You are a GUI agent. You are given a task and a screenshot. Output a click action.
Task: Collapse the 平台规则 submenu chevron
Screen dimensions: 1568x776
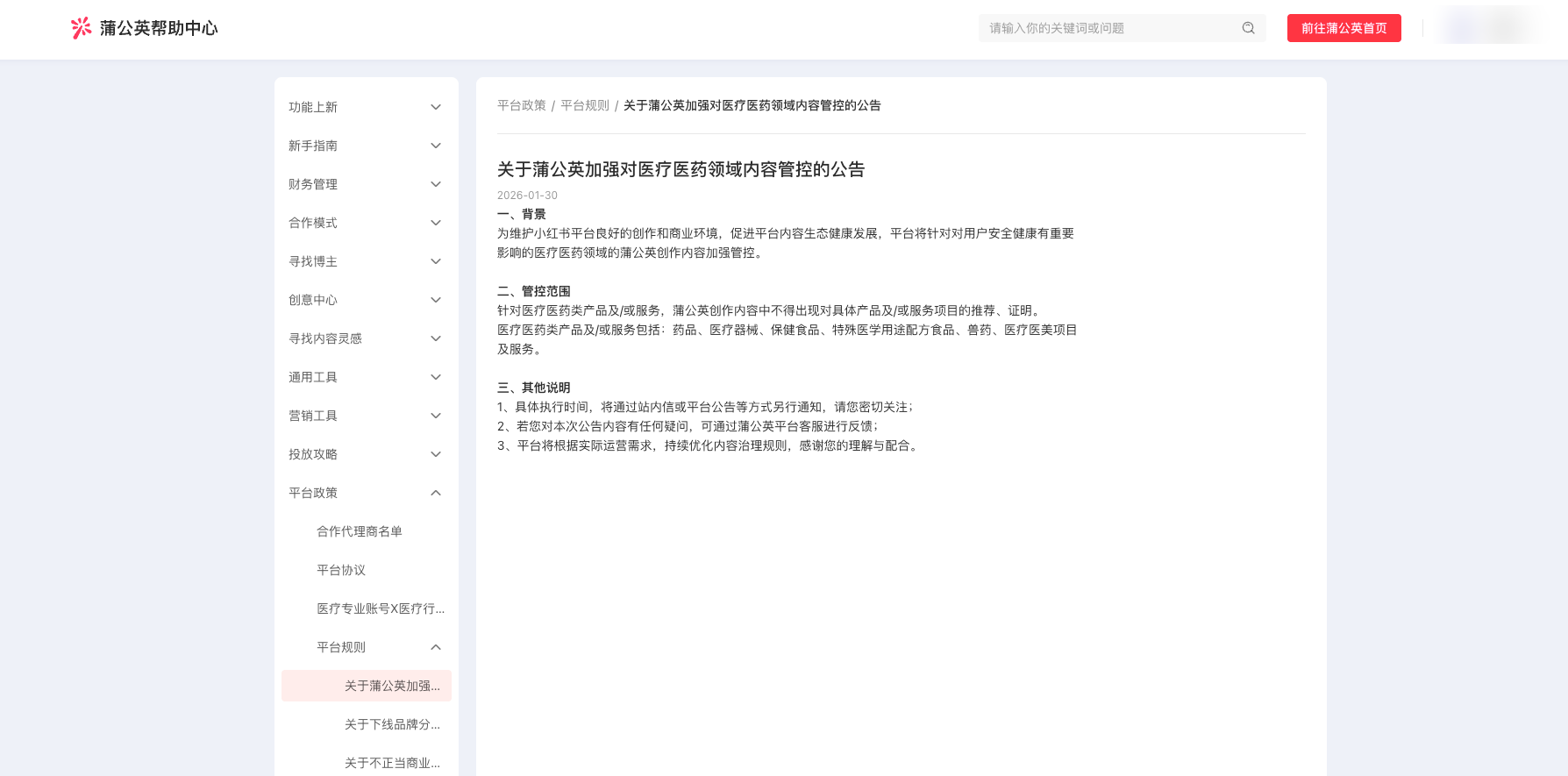(x=436, y=647)
